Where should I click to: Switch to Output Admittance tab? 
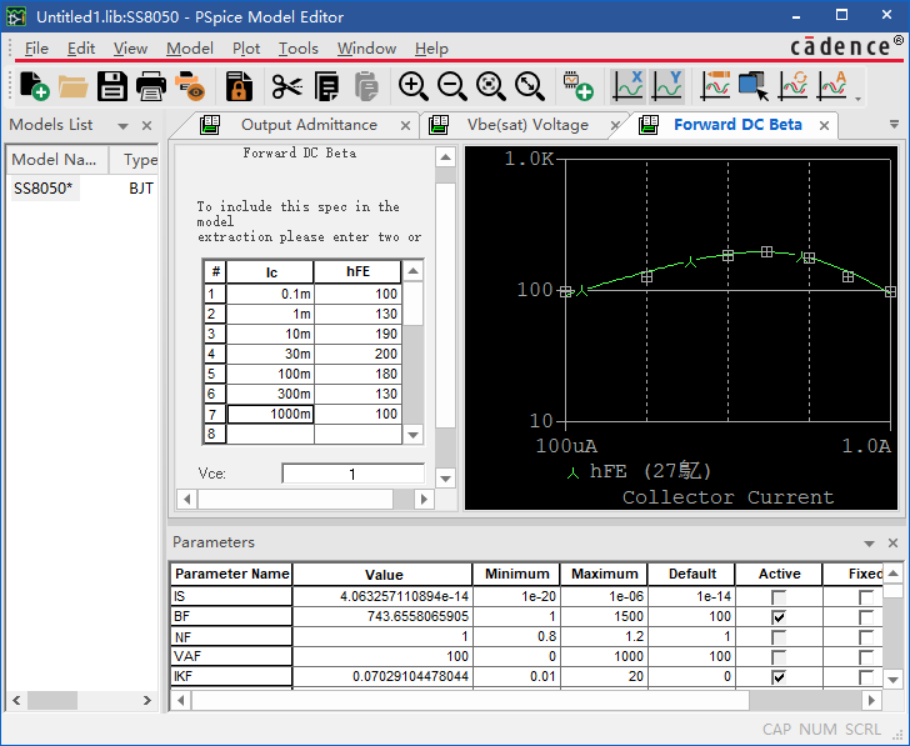tap(309, 125)
